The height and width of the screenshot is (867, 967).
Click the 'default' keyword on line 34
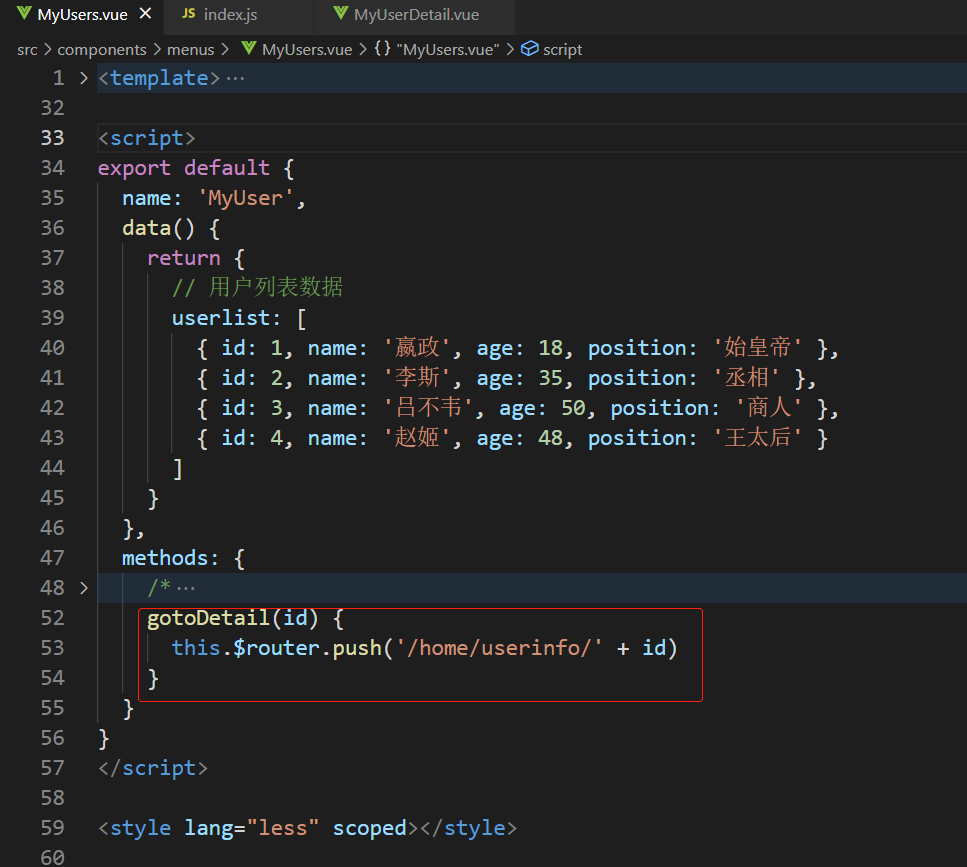click(x=227, y=168)
